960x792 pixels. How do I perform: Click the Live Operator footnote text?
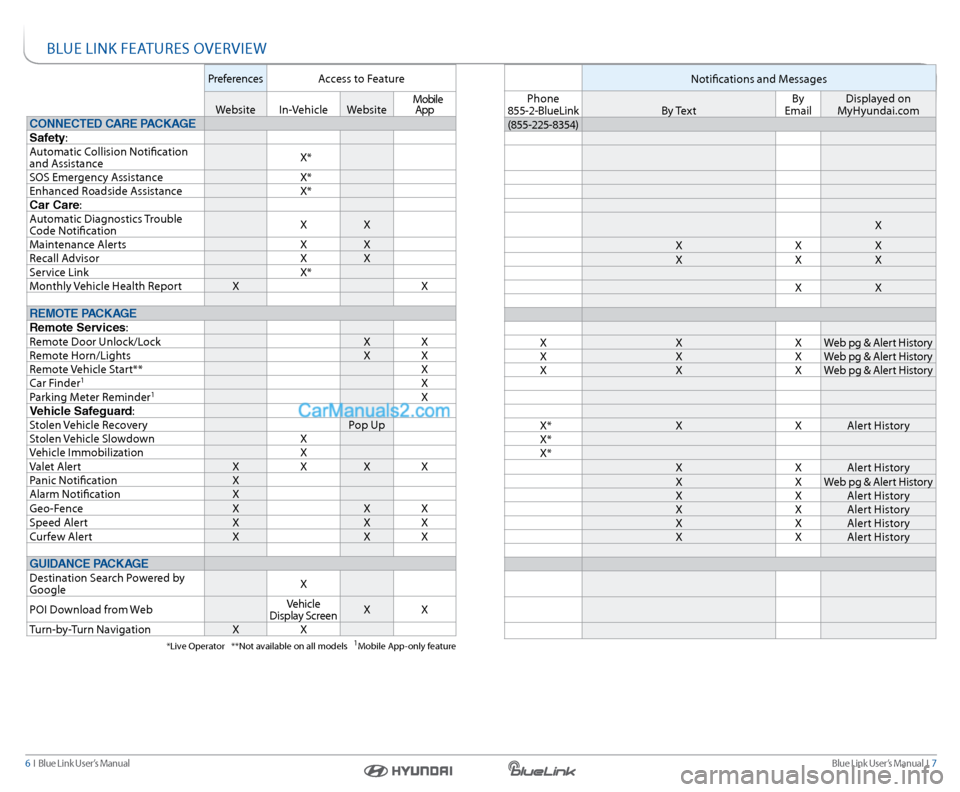[x=195, y=646]
